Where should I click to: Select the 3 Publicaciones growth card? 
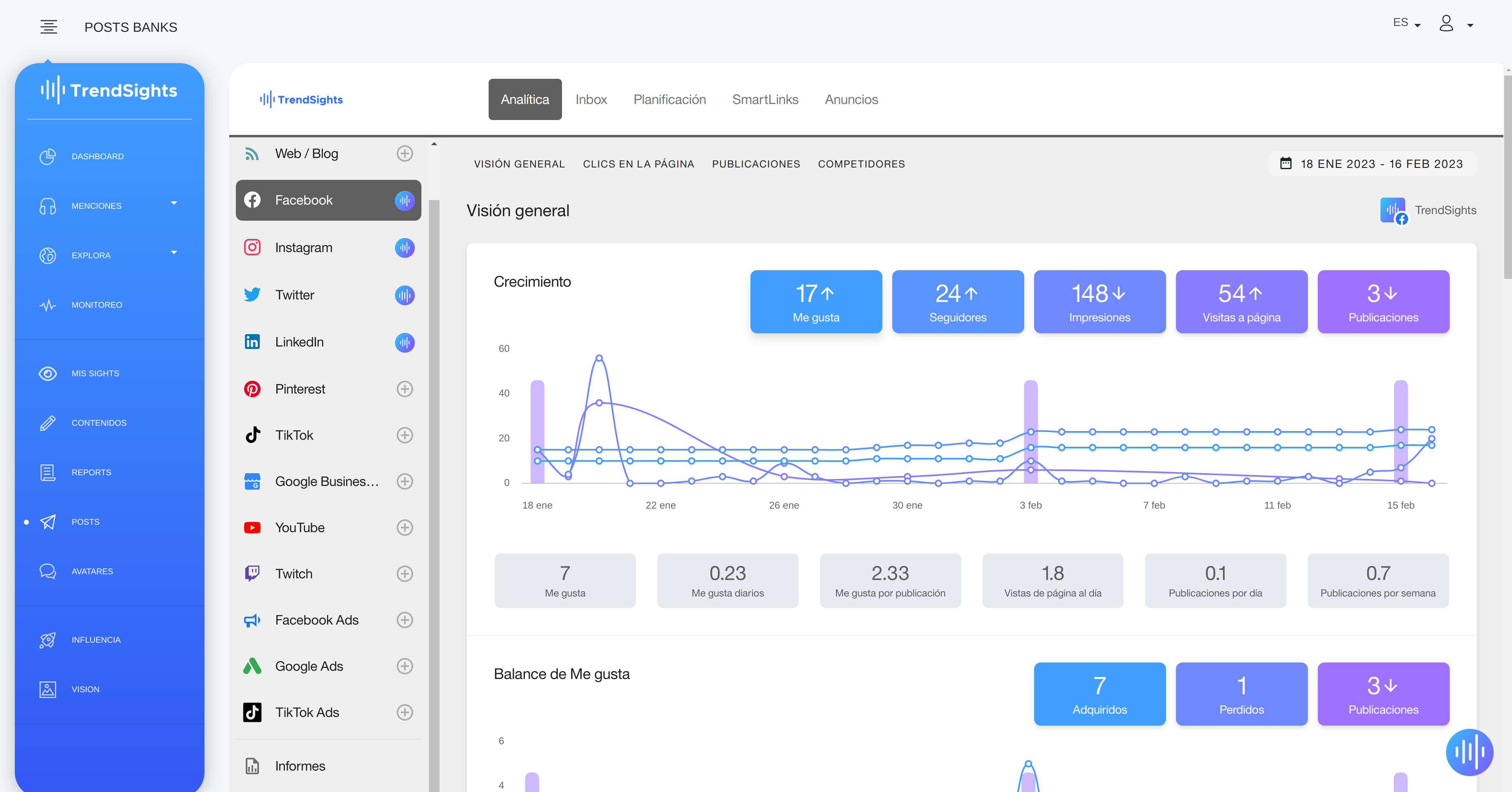[1383, 302]
